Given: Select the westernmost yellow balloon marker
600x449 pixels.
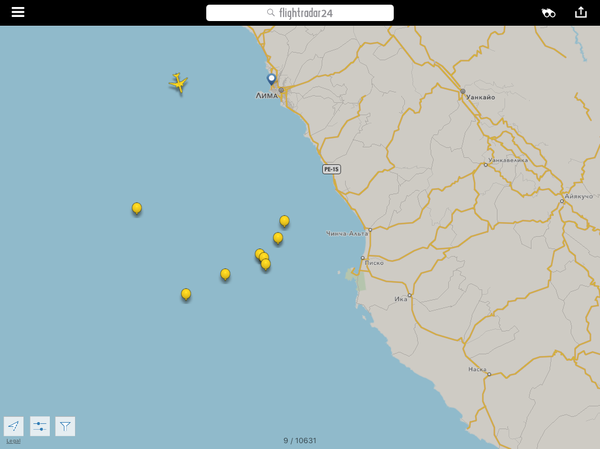Looking at the screenshot, I should pos(137,208).
